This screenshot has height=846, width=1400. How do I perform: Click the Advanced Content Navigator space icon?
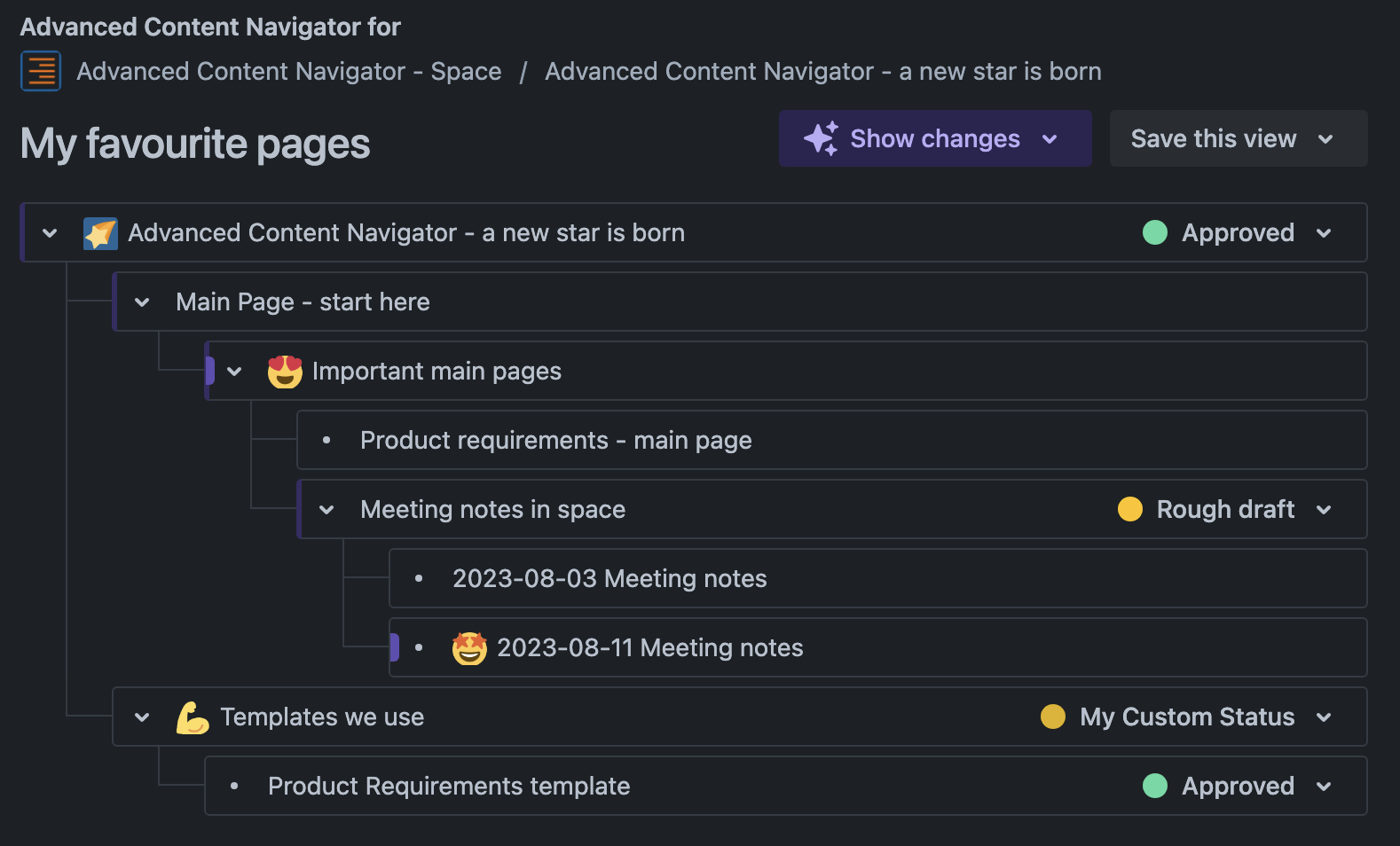pyautogui.click(x=41, y=71)
